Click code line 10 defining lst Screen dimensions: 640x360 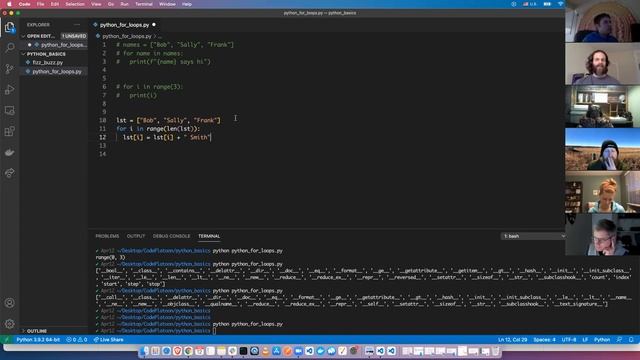click(168, 120)
